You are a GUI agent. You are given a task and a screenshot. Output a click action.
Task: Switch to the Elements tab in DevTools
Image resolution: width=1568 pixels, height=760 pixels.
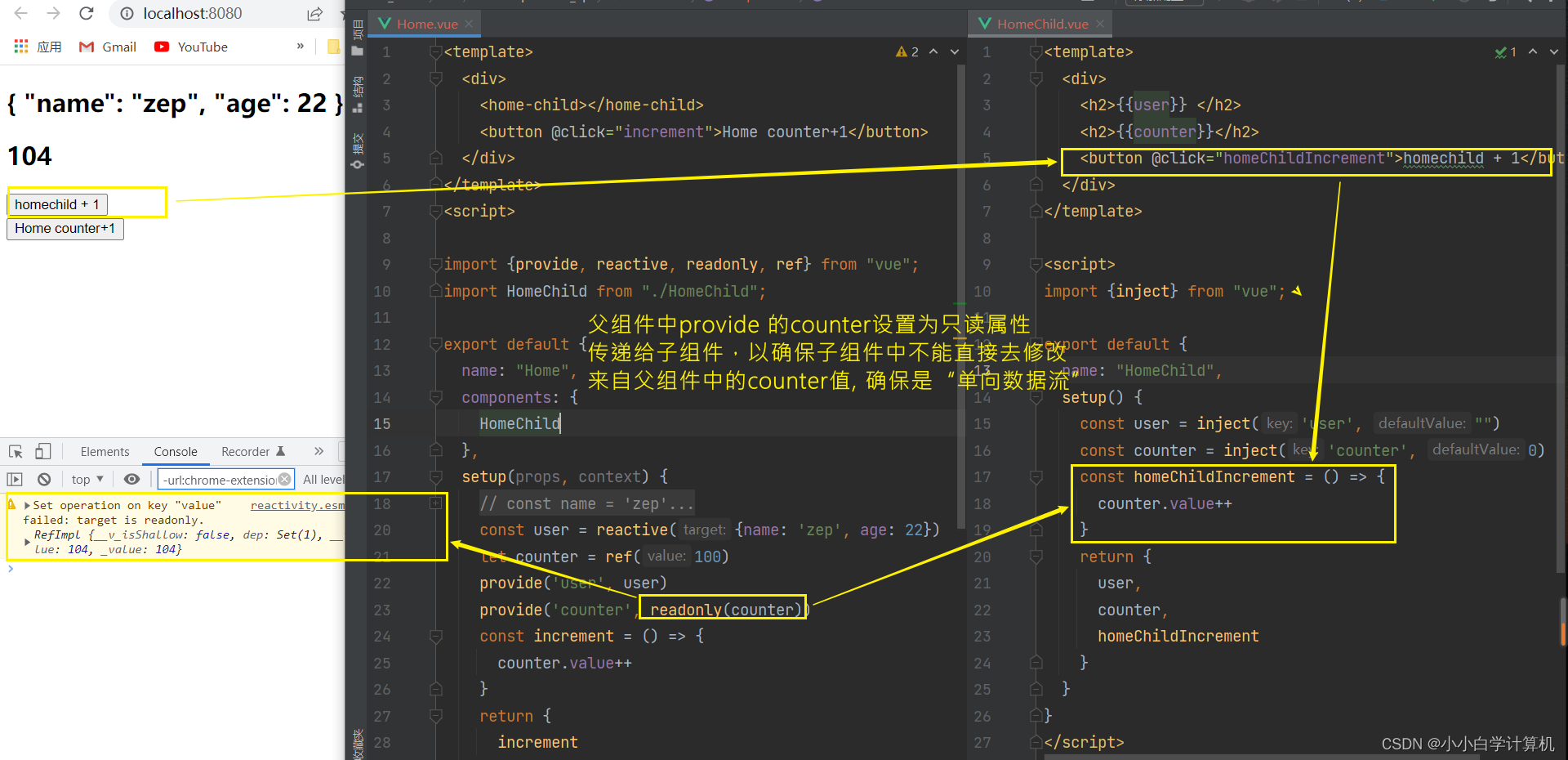pos(105,451)
